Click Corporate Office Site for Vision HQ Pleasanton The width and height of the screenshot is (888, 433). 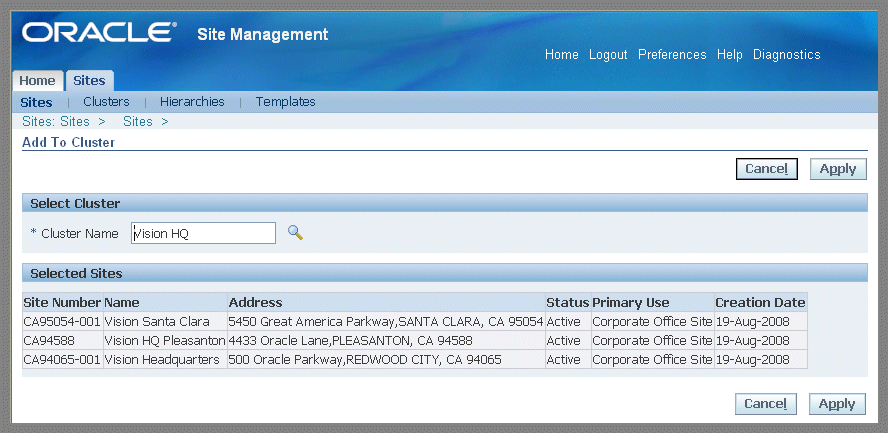652,341
